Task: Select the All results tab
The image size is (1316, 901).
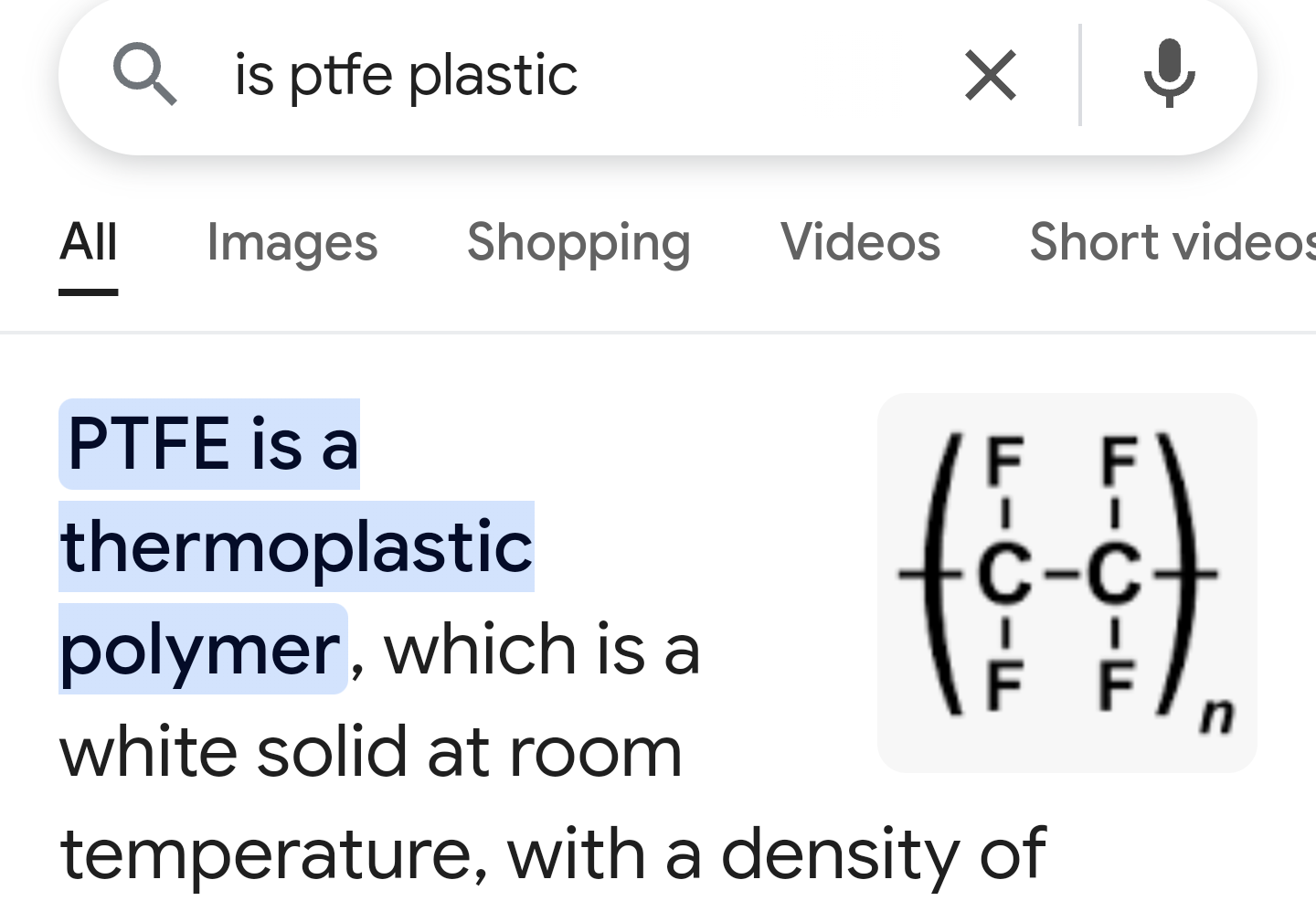Action: pos(89,242)
